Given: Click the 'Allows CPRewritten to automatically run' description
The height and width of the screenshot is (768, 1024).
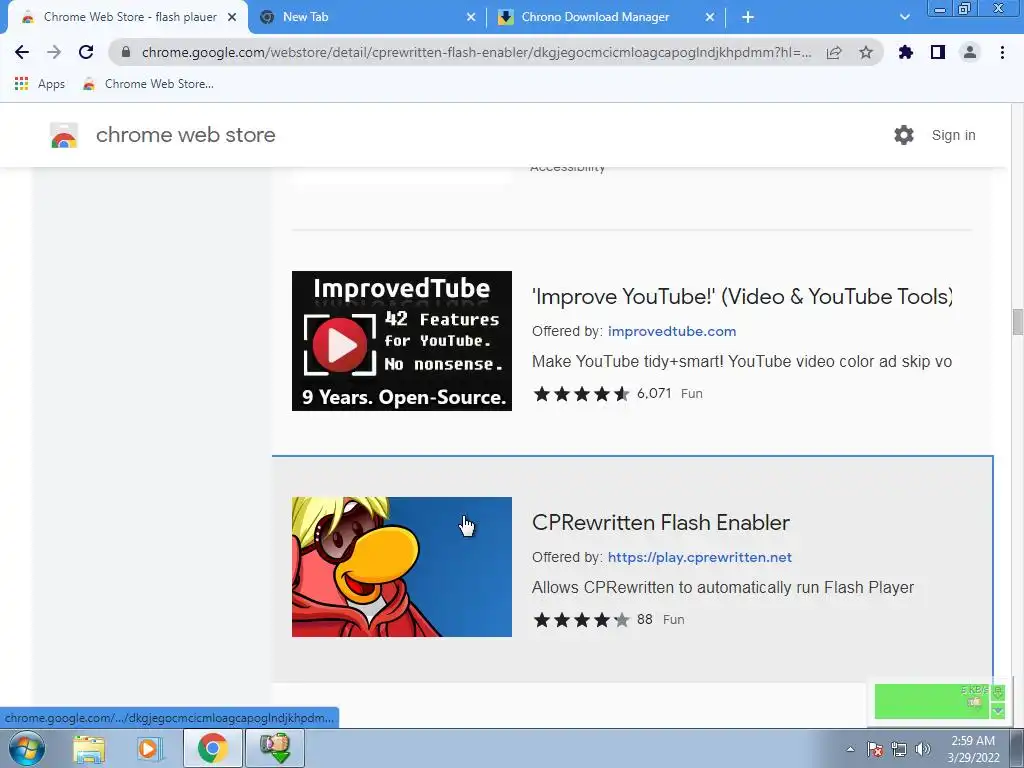Looking at the screenshot, I should [723, 588].
